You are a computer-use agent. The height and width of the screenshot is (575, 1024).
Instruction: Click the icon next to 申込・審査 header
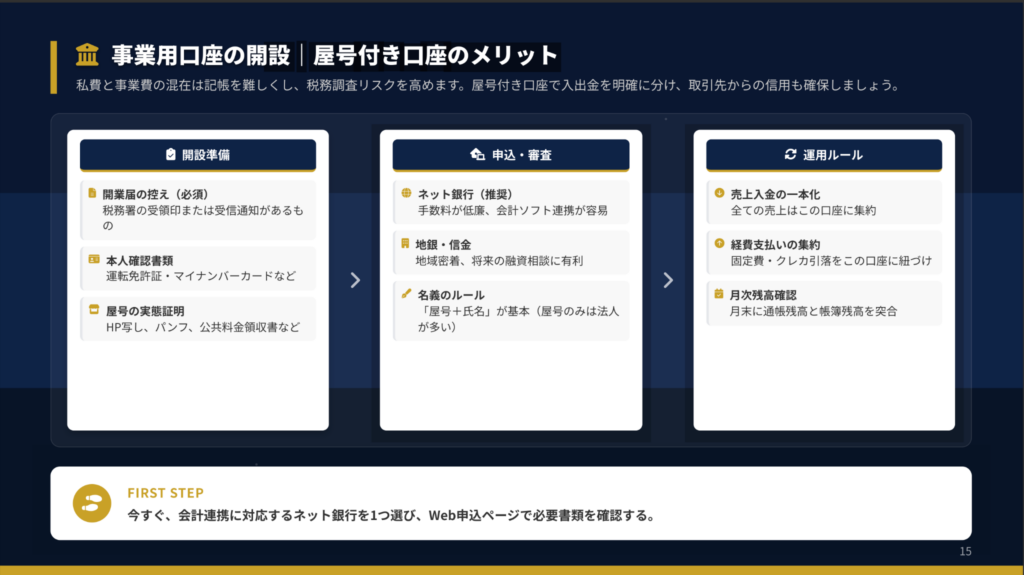tap(477, 155)
